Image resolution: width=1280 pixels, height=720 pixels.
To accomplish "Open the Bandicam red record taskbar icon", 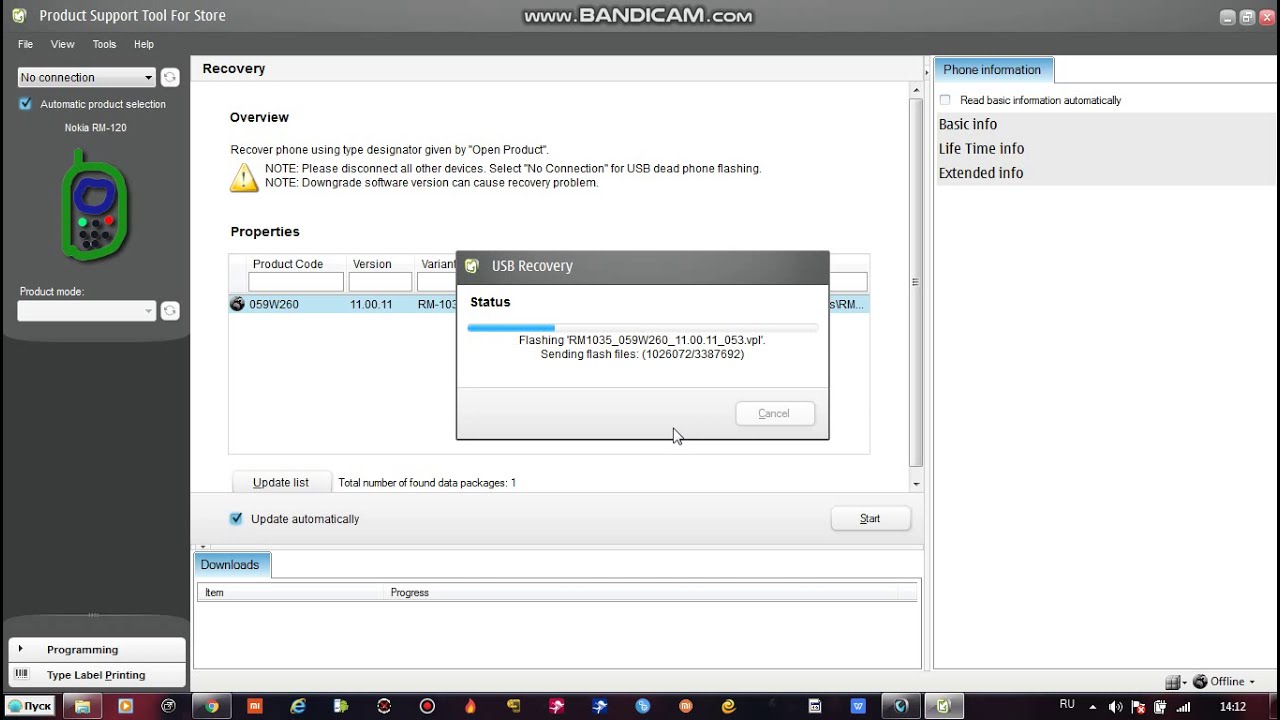I will tap(427, 706).
